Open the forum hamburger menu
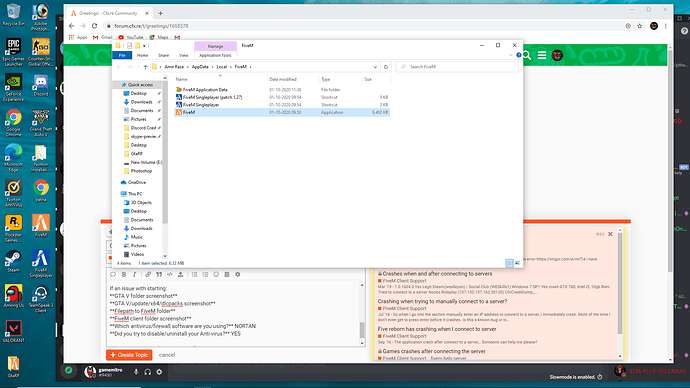690x388 pixels. tap(542, 55)
